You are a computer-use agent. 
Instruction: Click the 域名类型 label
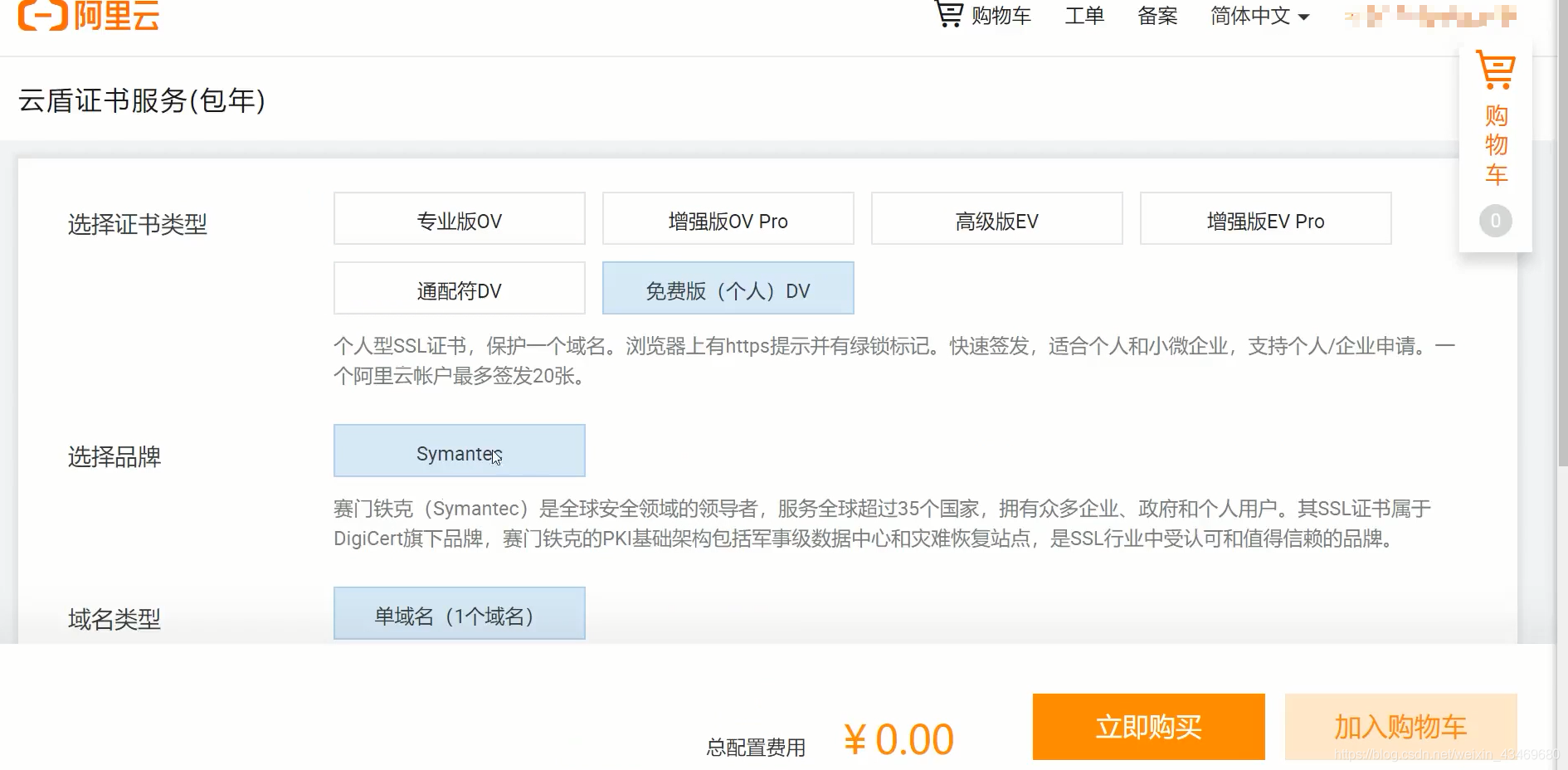point(114,619)
